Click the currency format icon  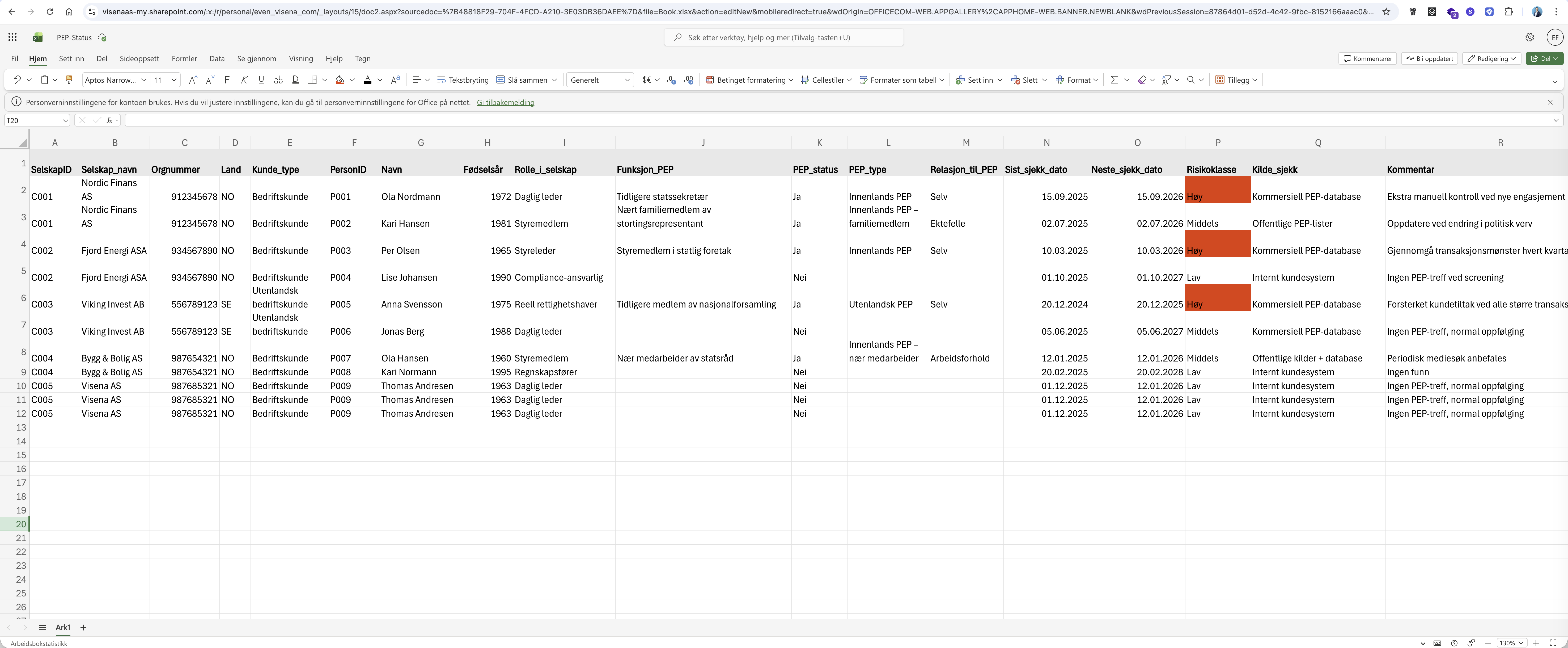[x=646, y=80]
